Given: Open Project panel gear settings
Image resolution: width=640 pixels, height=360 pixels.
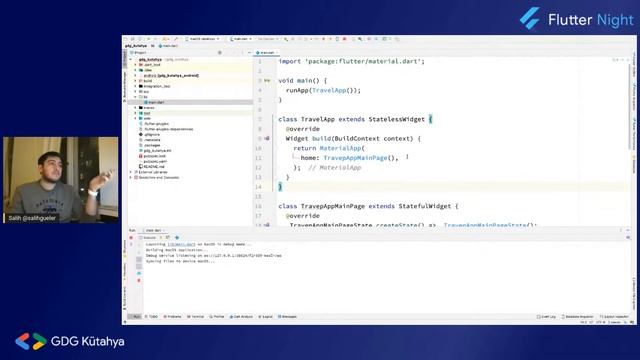Looking at the screenshot, I should click(x=220, y=53).
